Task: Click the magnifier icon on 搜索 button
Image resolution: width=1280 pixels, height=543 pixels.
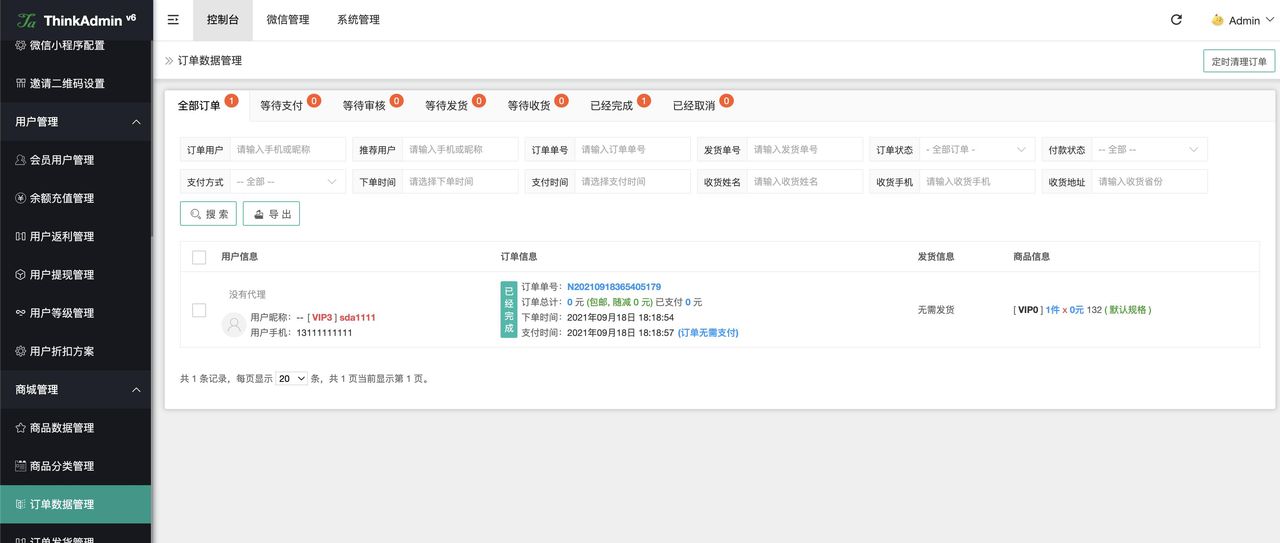Action: [x=196, y=214]
